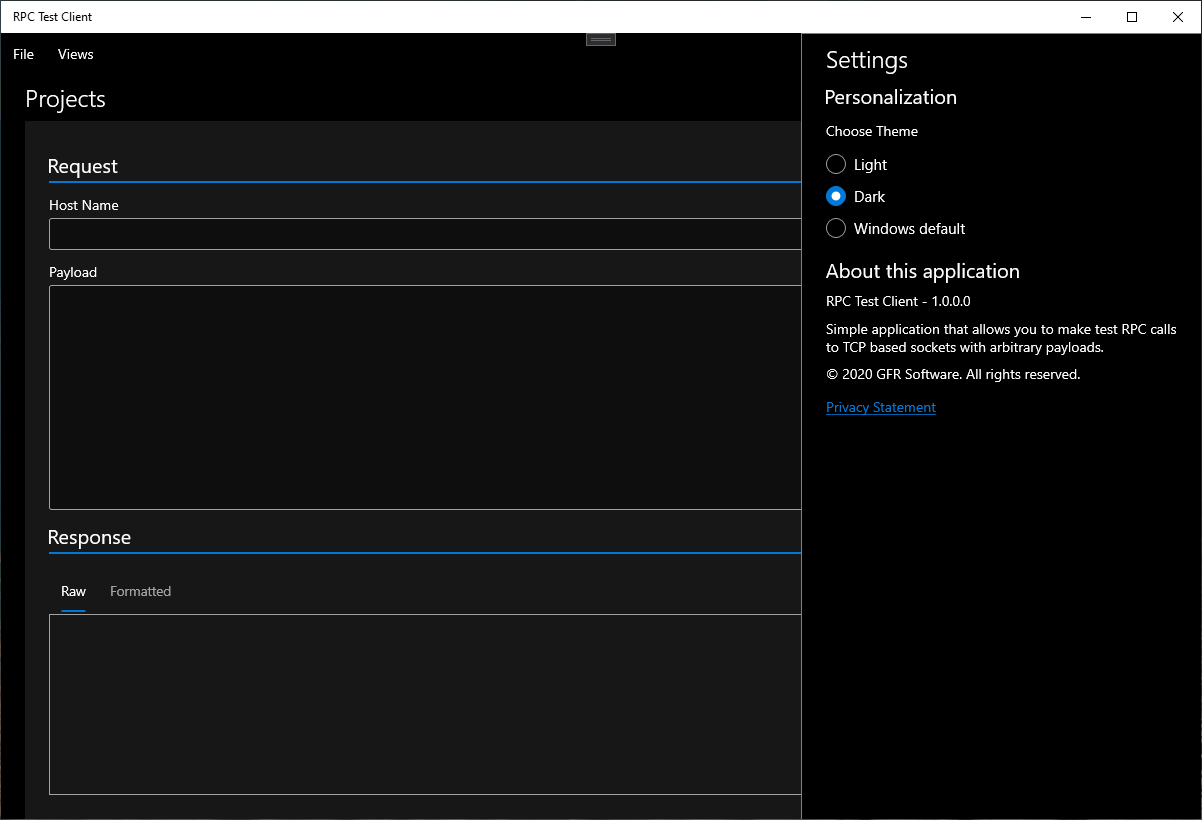Switch theme to Windows default
1202x820 pixels.
(x=836, y=229)
